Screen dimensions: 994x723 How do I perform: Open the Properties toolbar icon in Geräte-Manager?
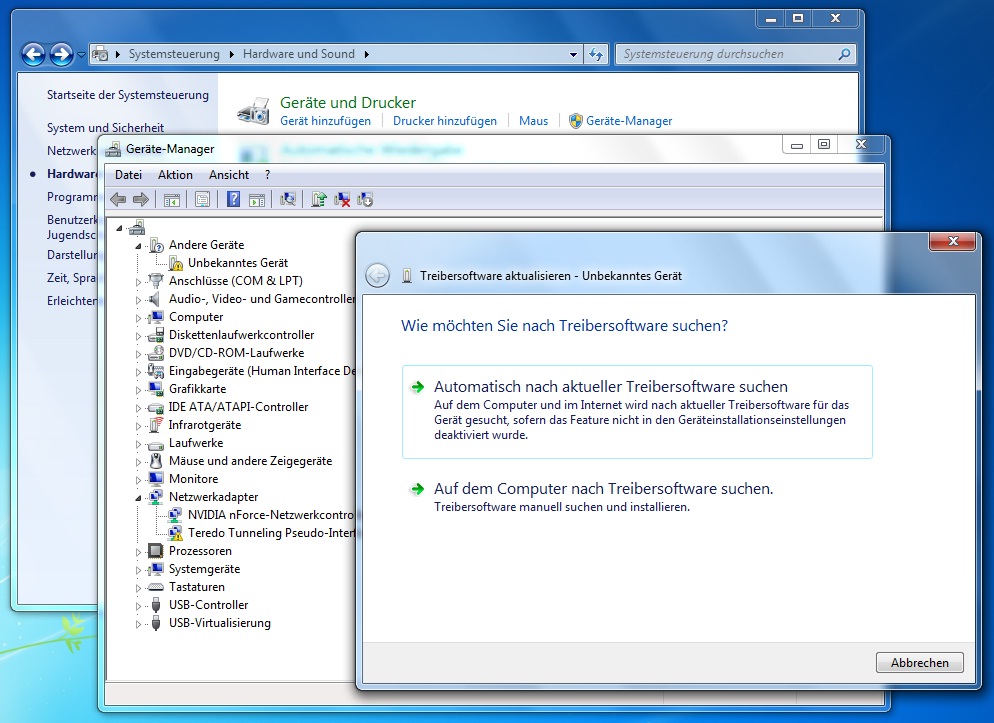(x=202, y=200)
